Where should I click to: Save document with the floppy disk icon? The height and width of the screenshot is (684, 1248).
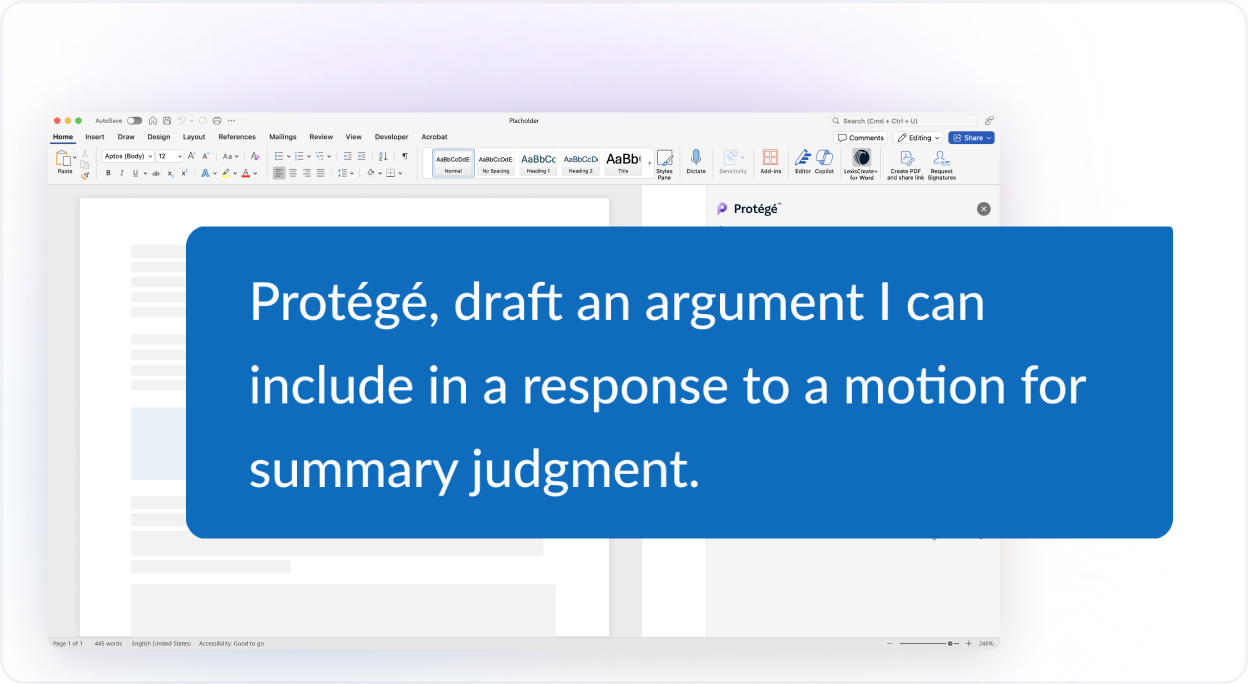point(167,121)
